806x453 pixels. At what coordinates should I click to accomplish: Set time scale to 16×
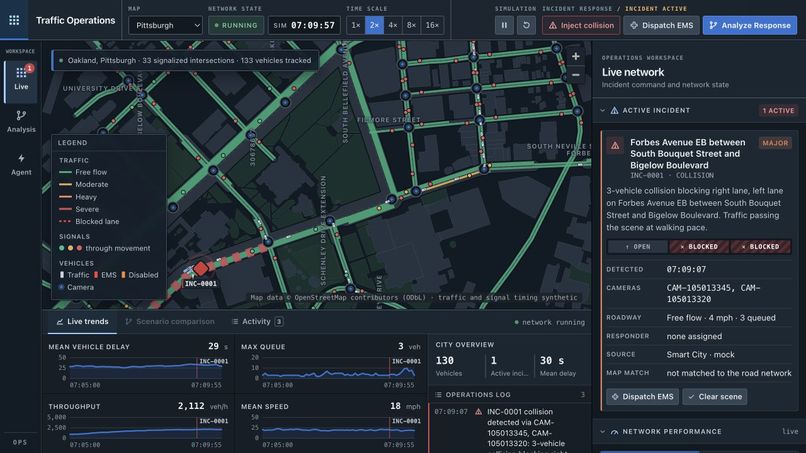(432, 25)
